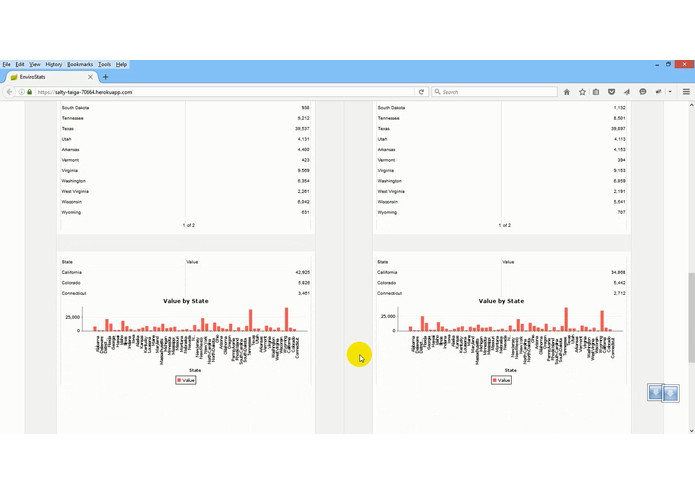
Task: Click the EnviroStats tab favicon
Action: click(14, 77)
